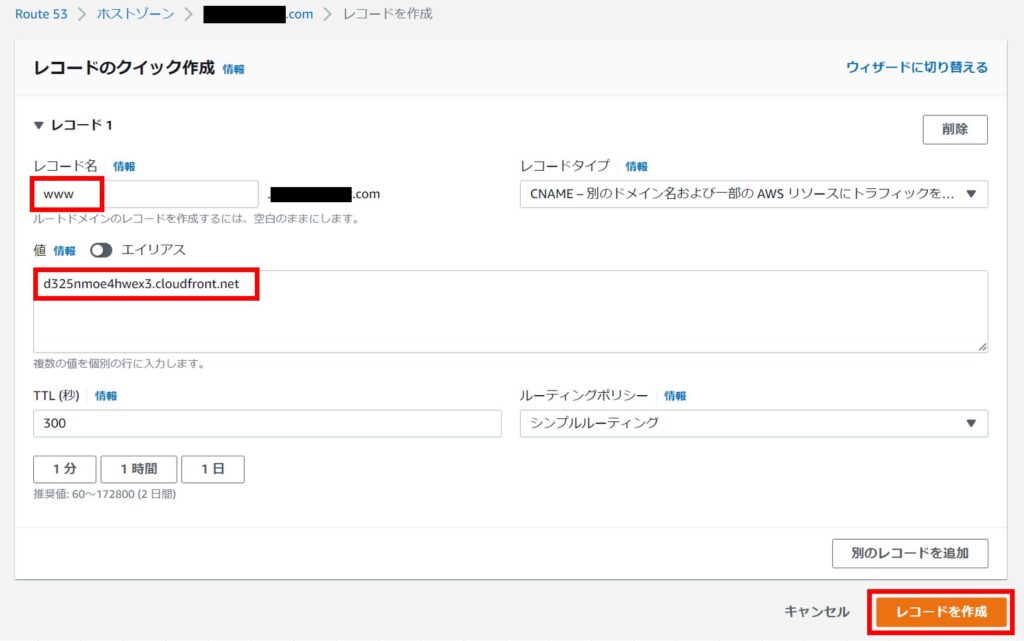Click the 値 textarea with cloudfront.net

click(510, 311)
